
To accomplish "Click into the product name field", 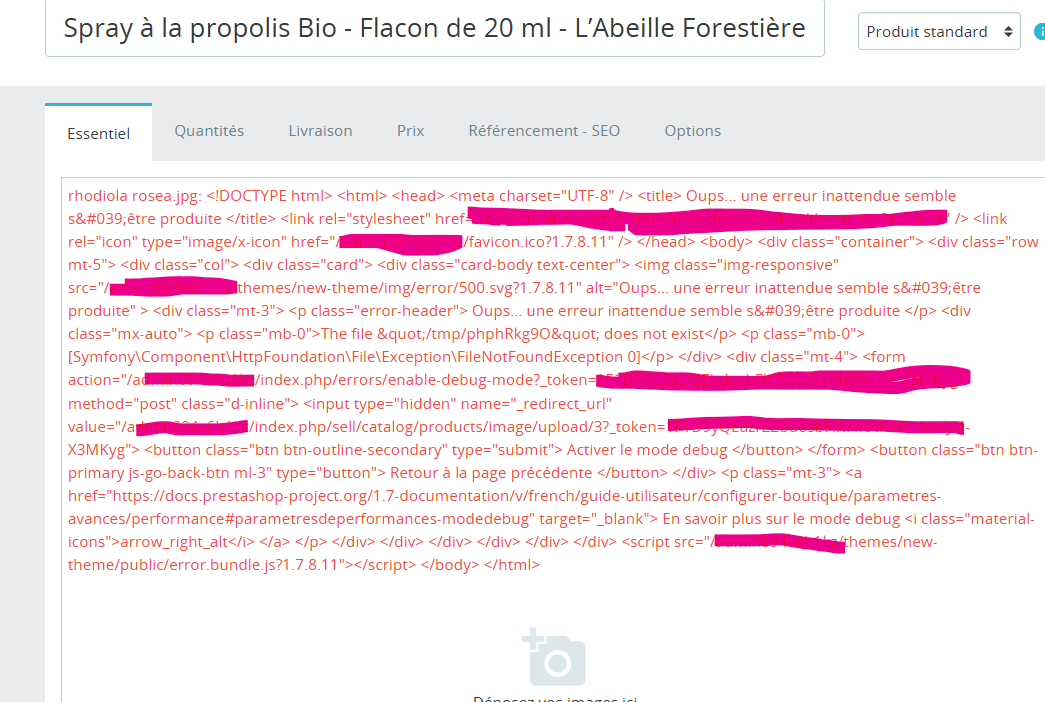I will tap(435, 29).
